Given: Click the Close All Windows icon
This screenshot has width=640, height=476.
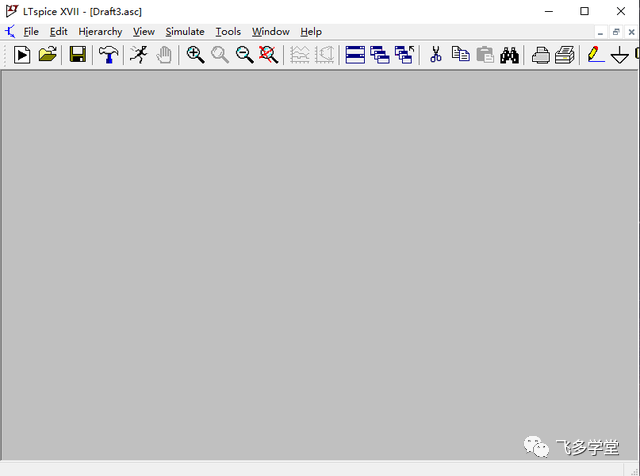Looking at the screenshot, I should click(404, 55).
